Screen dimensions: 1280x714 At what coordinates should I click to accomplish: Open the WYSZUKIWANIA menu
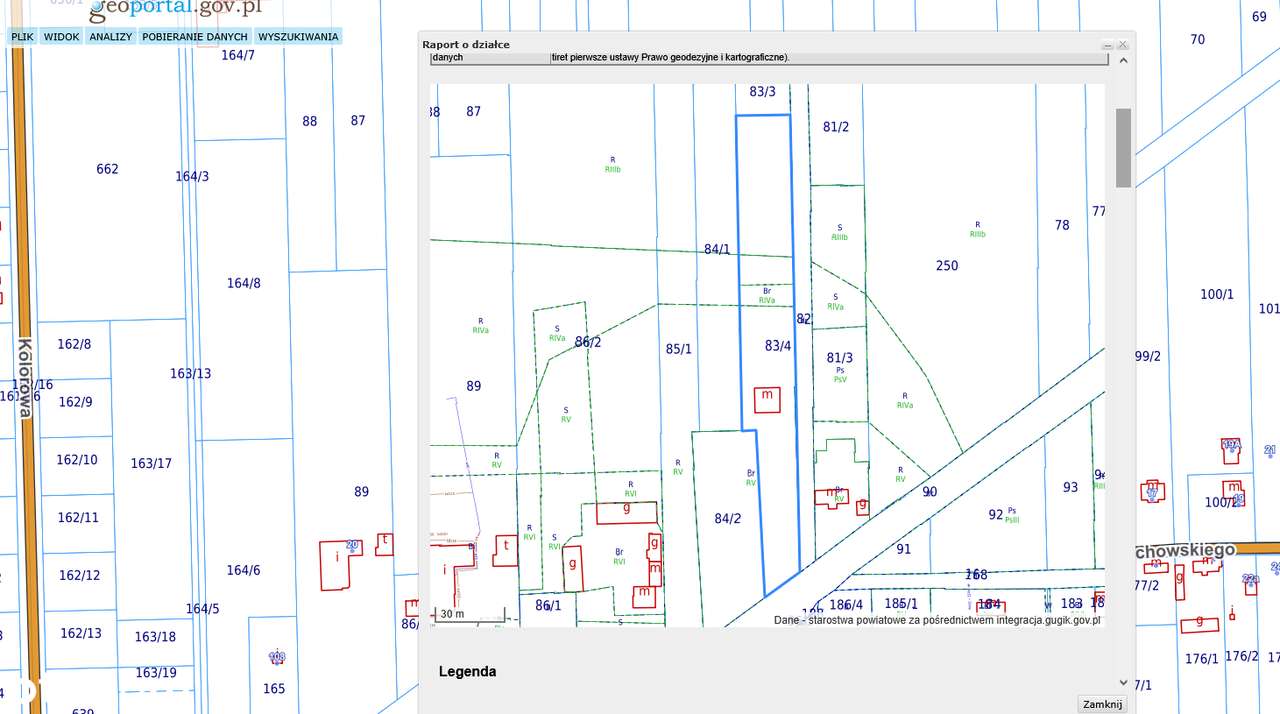[298, 37]
